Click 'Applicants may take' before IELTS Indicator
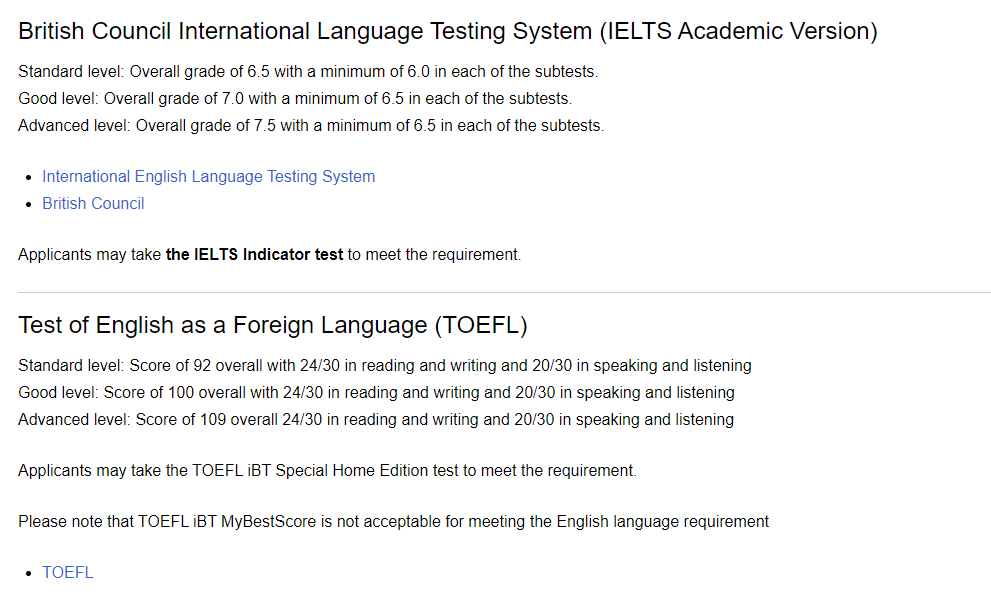This screenshot has height=592, width=991. (x=89, y=255)
